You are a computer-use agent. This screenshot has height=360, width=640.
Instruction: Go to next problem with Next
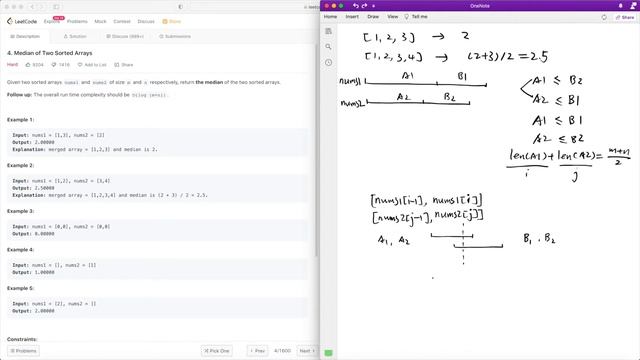(x=307, y=351)
